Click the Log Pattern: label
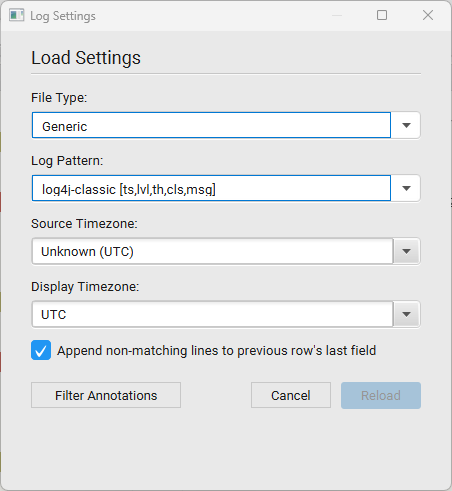This screenshot has width=452, height=491. tap(67, 161)
